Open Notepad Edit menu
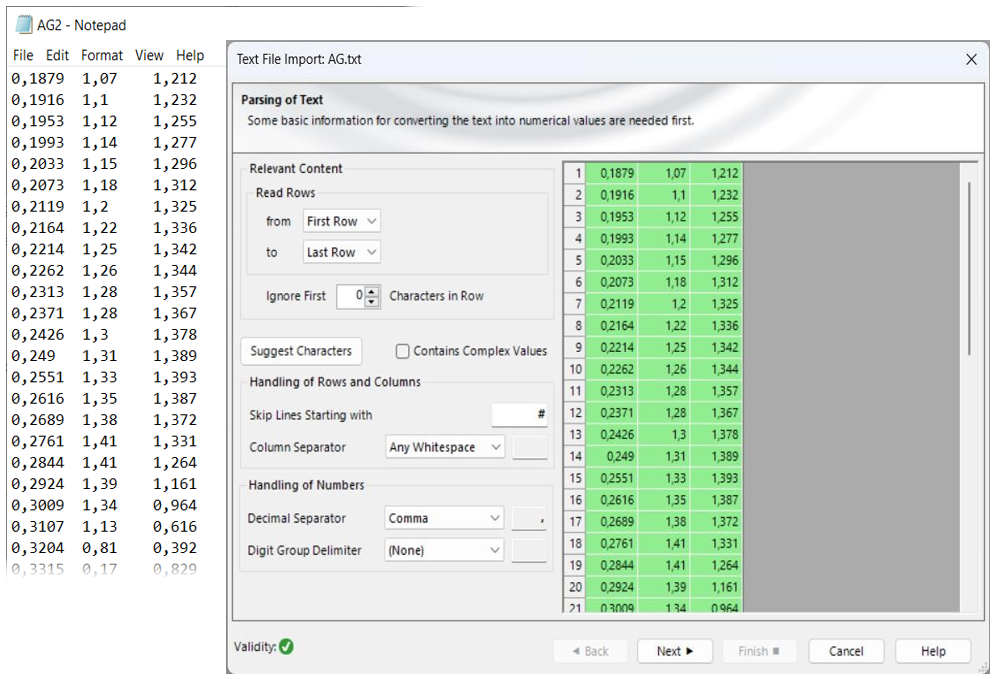This screenshot has height=679, width=993. click(x=57, y=56)
